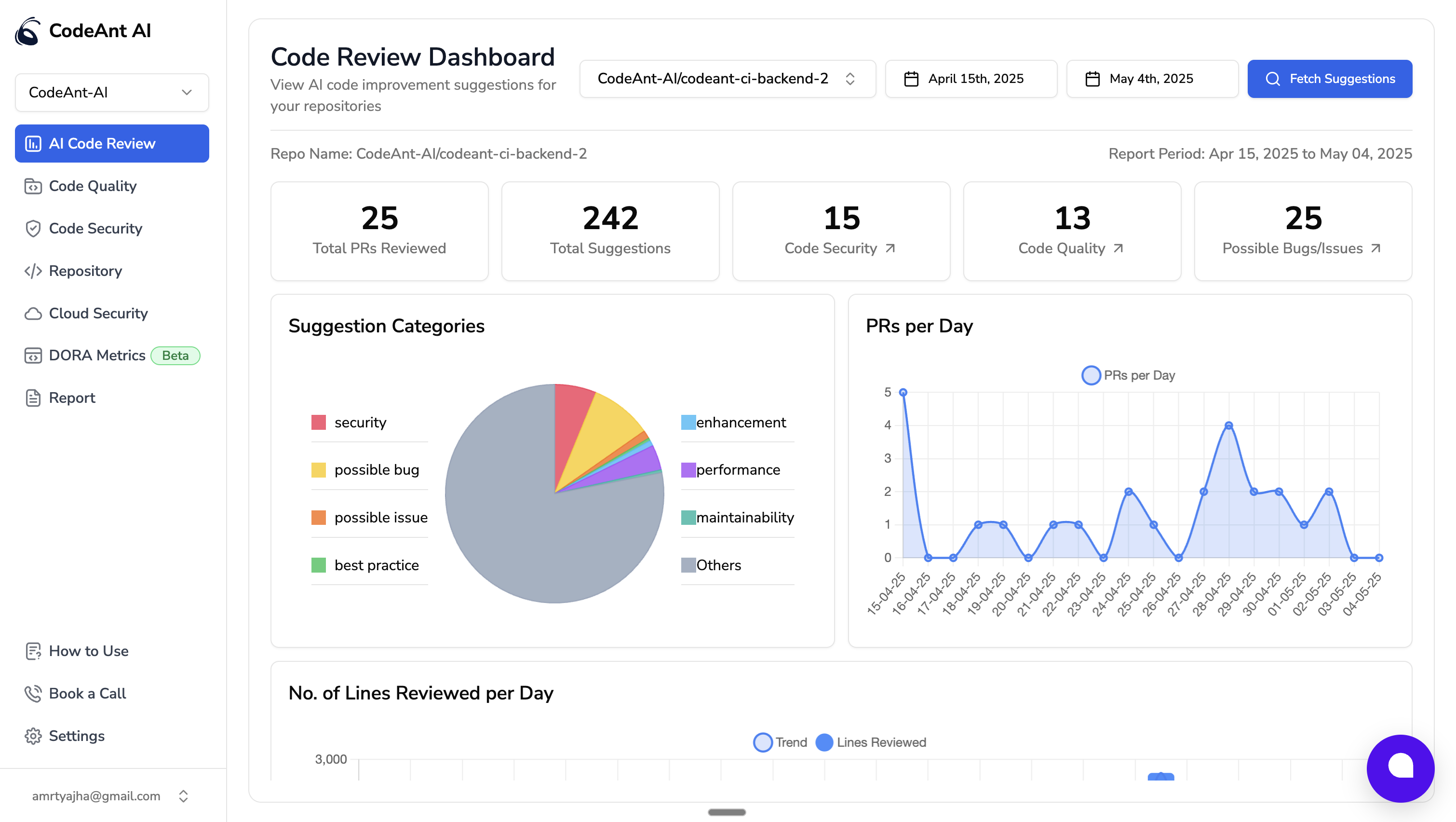
Task: Click the Repository code brackets icon
Action: (x=33, y=271)
